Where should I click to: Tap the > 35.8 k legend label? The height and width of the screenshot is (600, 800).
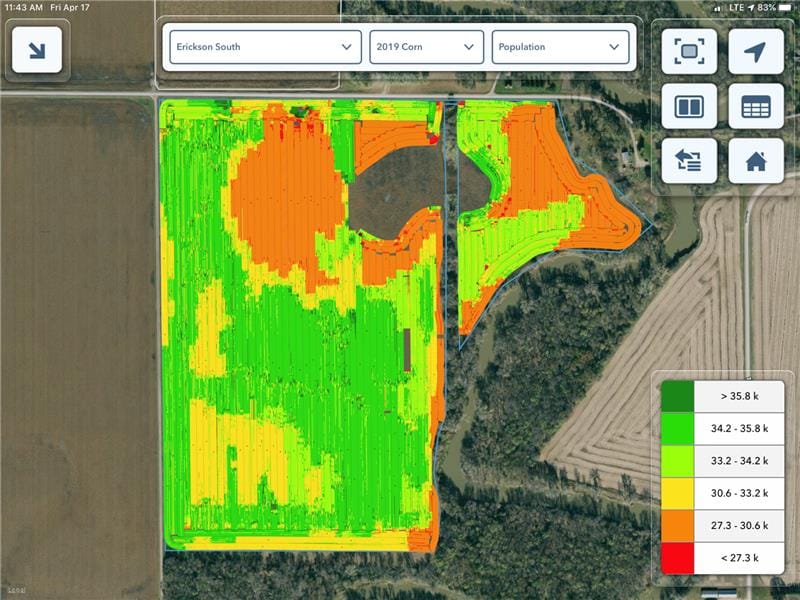click(739, 397)
